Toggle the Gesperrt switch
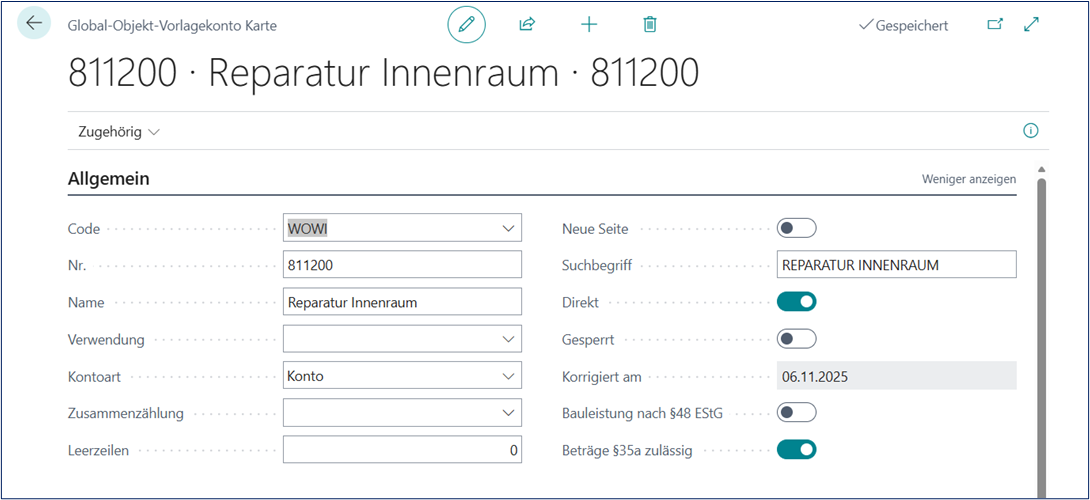Image resolution: width=1090 pixels, height=500 pixels. pos(796,339)
